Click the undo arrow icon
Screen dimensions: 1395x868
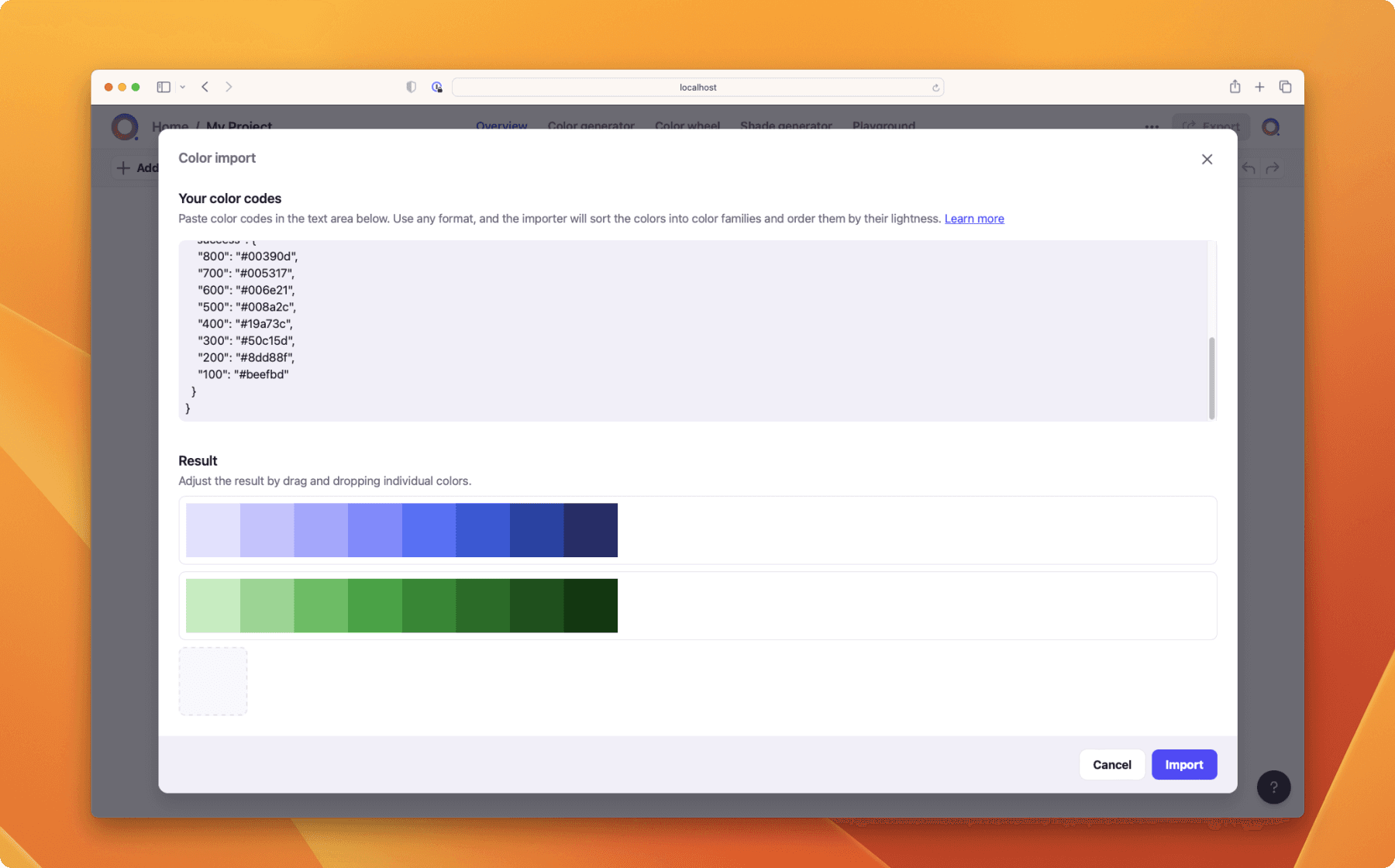pos(1248,167)
